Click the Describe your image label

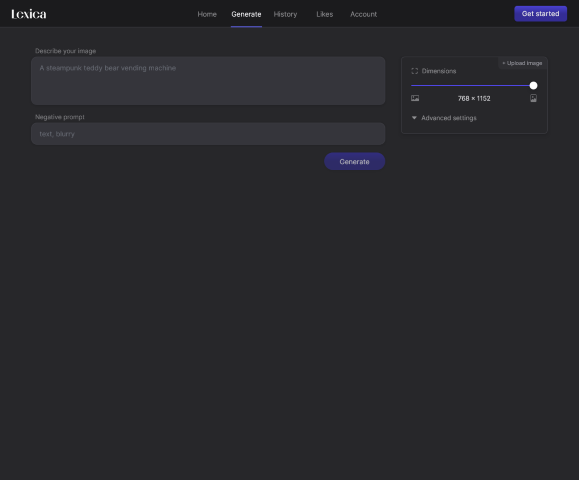click(x=65, y=51)
